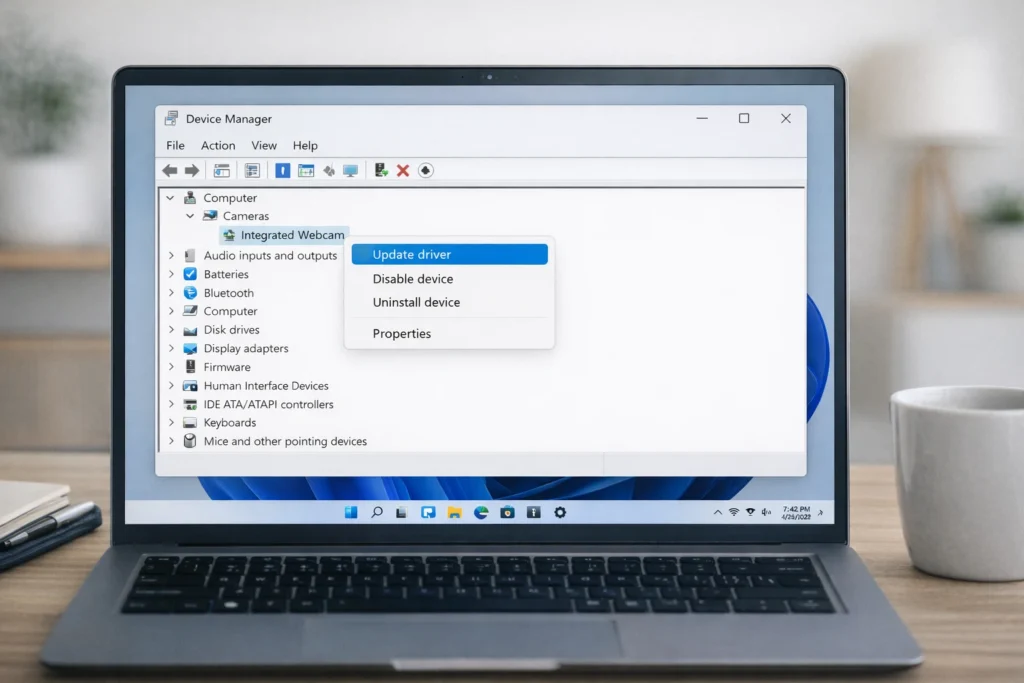Expand Audio inputs and outputs
Image resolution: width=1024 pixels, height=683 pixels.
click(171, 256)
